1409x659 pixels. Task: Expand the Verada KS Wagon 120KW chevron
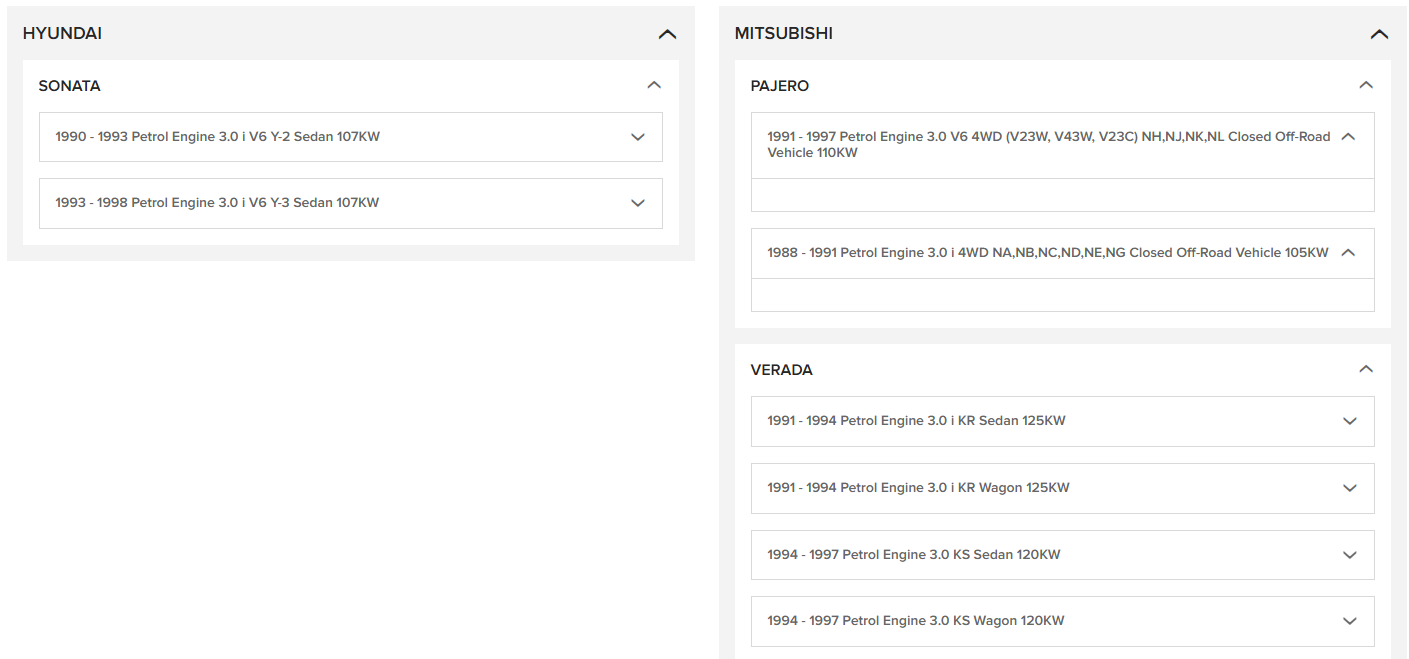pos(1349,621)
